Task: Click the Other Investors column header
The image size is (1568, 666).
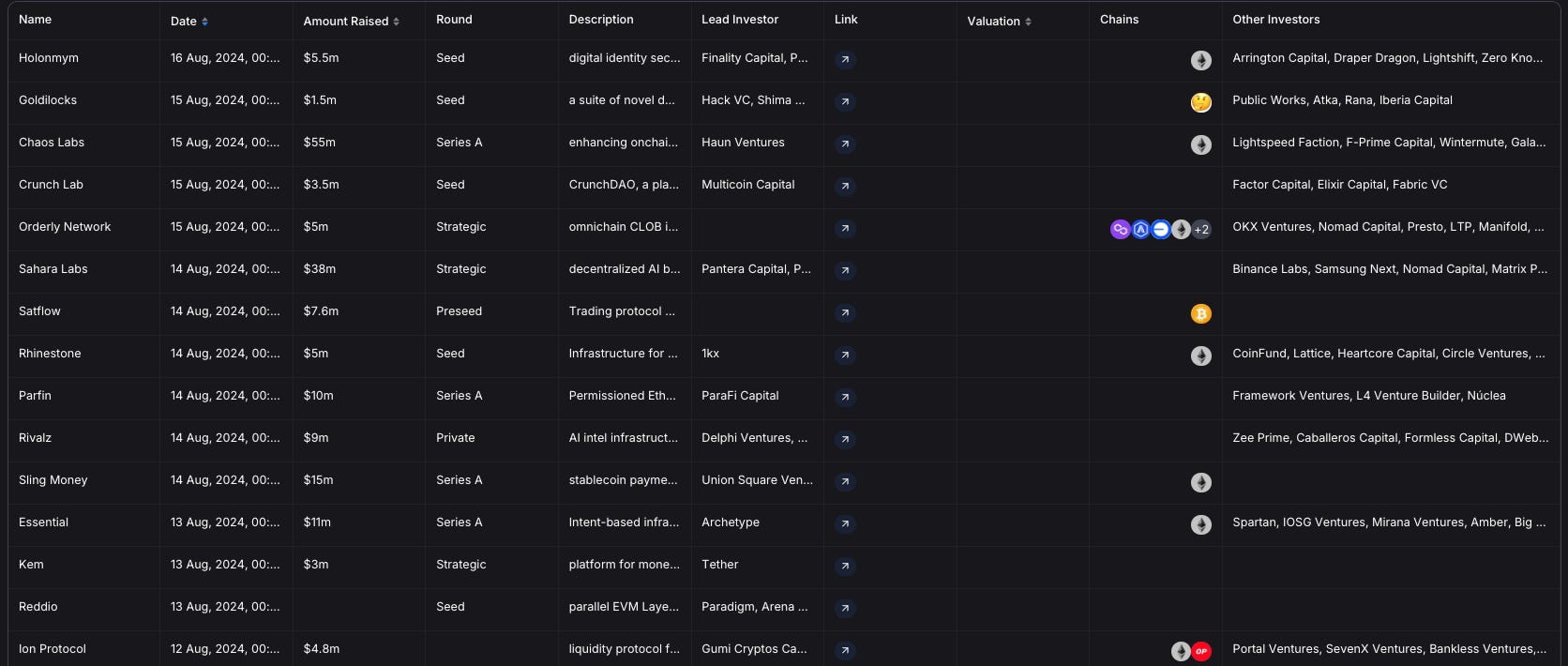Action: pyautogui.click(x=1276, y=20)
